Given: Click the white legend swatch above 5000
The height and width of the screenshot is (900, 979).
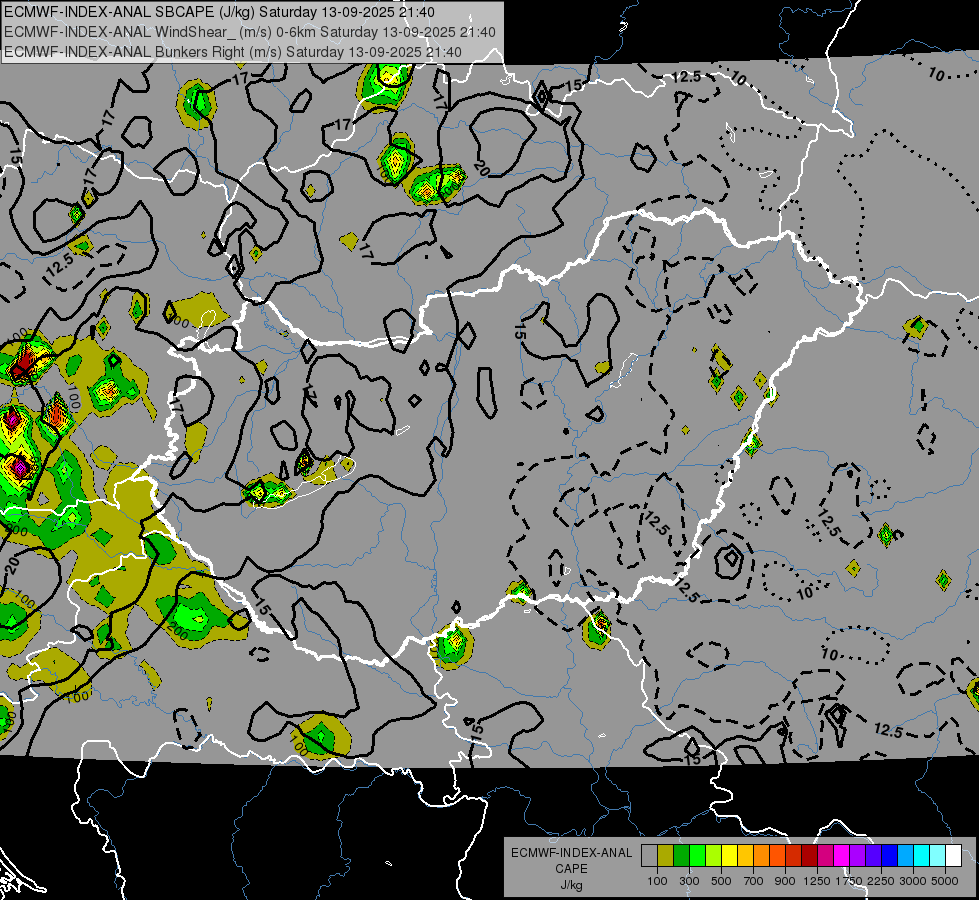Looking at the screenshot, I should click(953, 856).
